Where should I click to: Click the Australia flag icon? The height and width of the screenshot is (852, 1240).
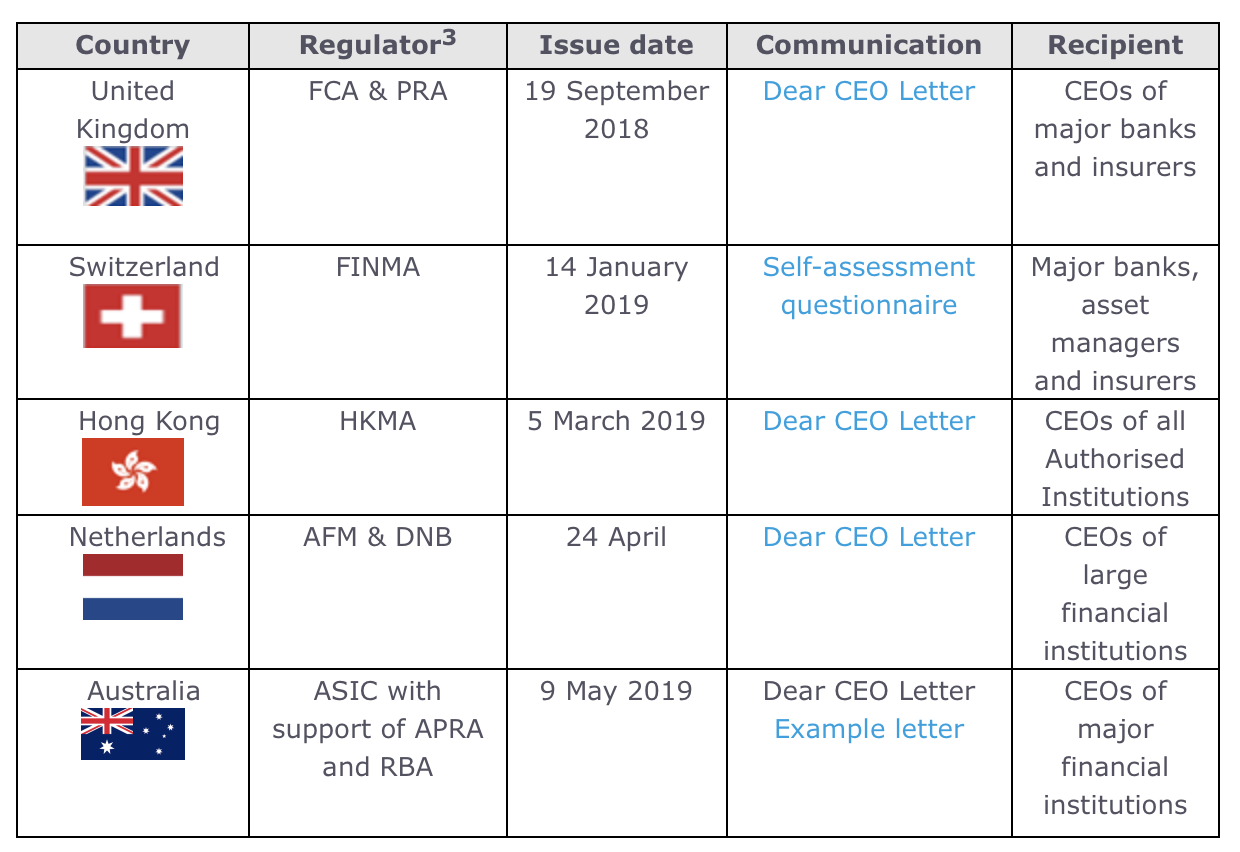click(x=133, y=734)
